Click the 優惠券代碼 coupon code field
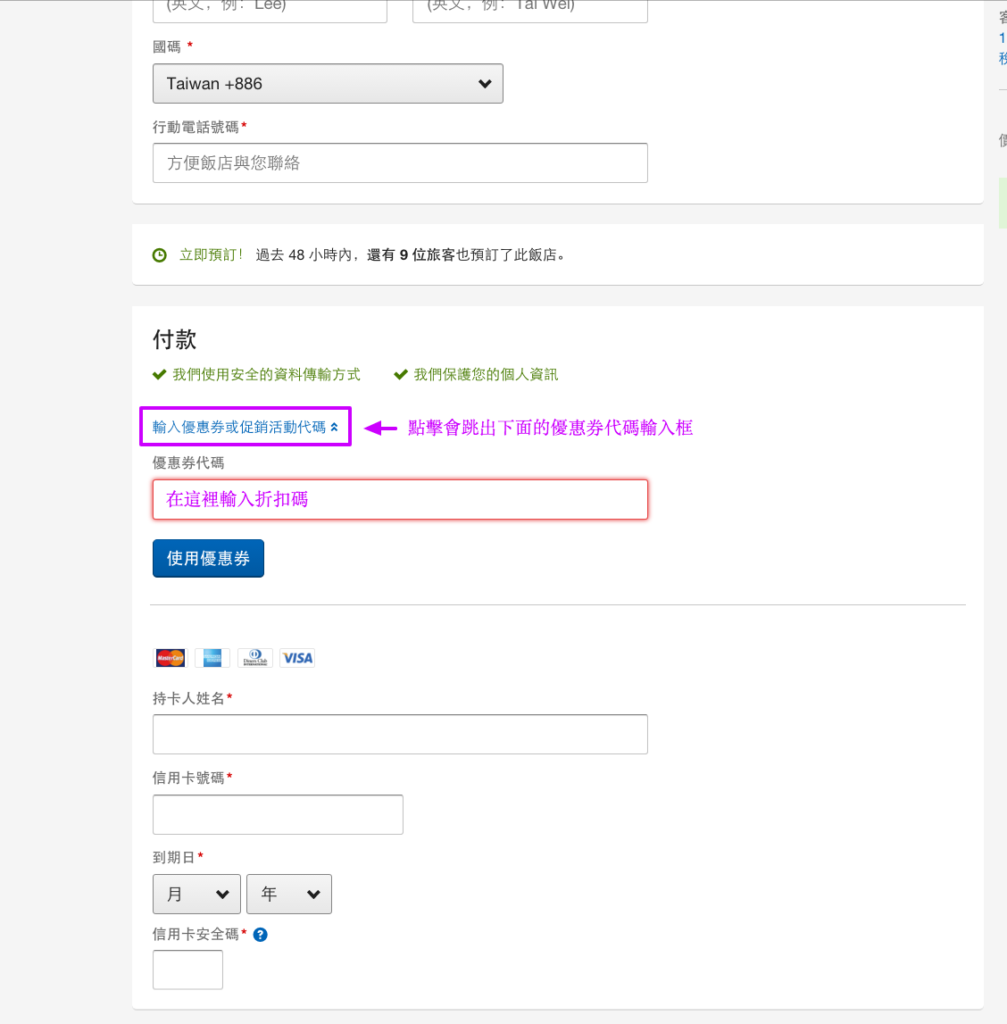 [x=400, y=499]
